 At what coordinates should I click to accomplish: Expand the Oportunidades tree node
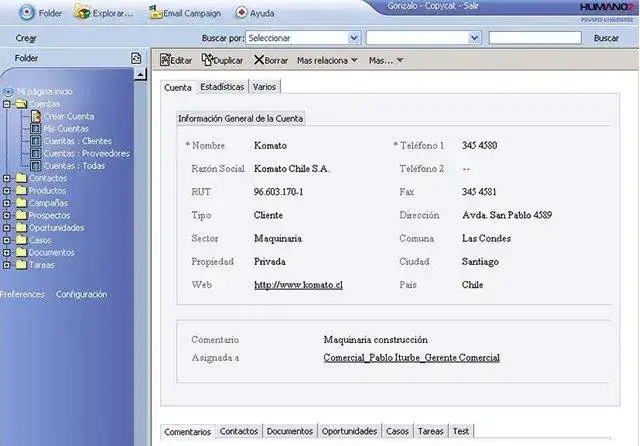(7, 228)
